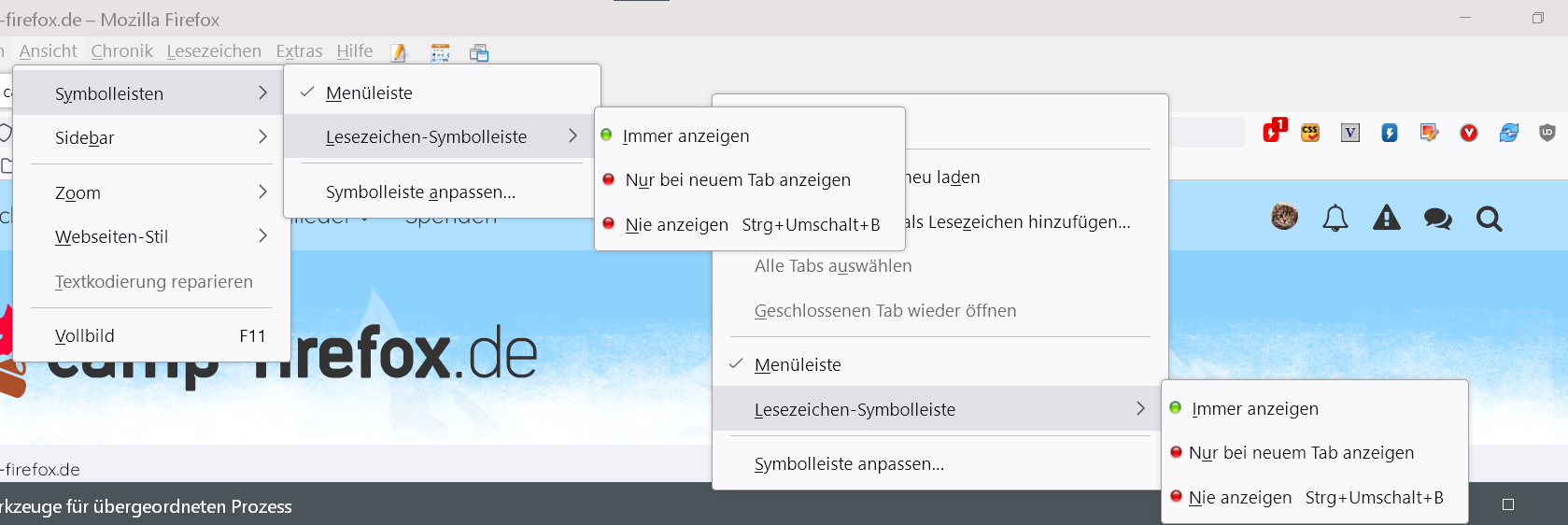The height and width of the screenshot is (525, 1568).
Task: Open the Lesezeichen menu in menu bar
Action: click(x=214, y=51)
